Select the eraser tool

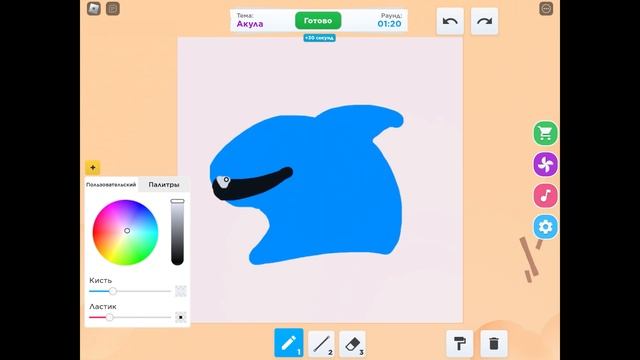[353, 344]
